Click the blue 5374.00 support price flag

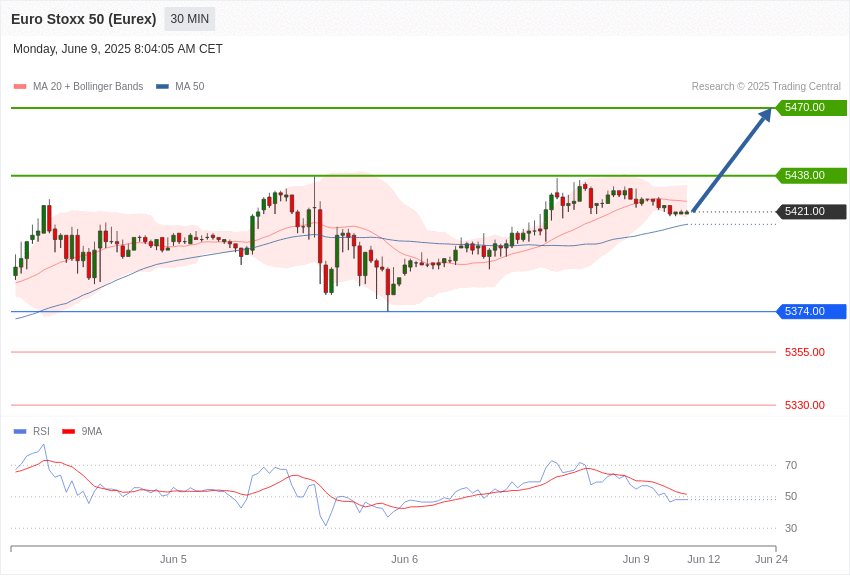(x=811, y=311)
